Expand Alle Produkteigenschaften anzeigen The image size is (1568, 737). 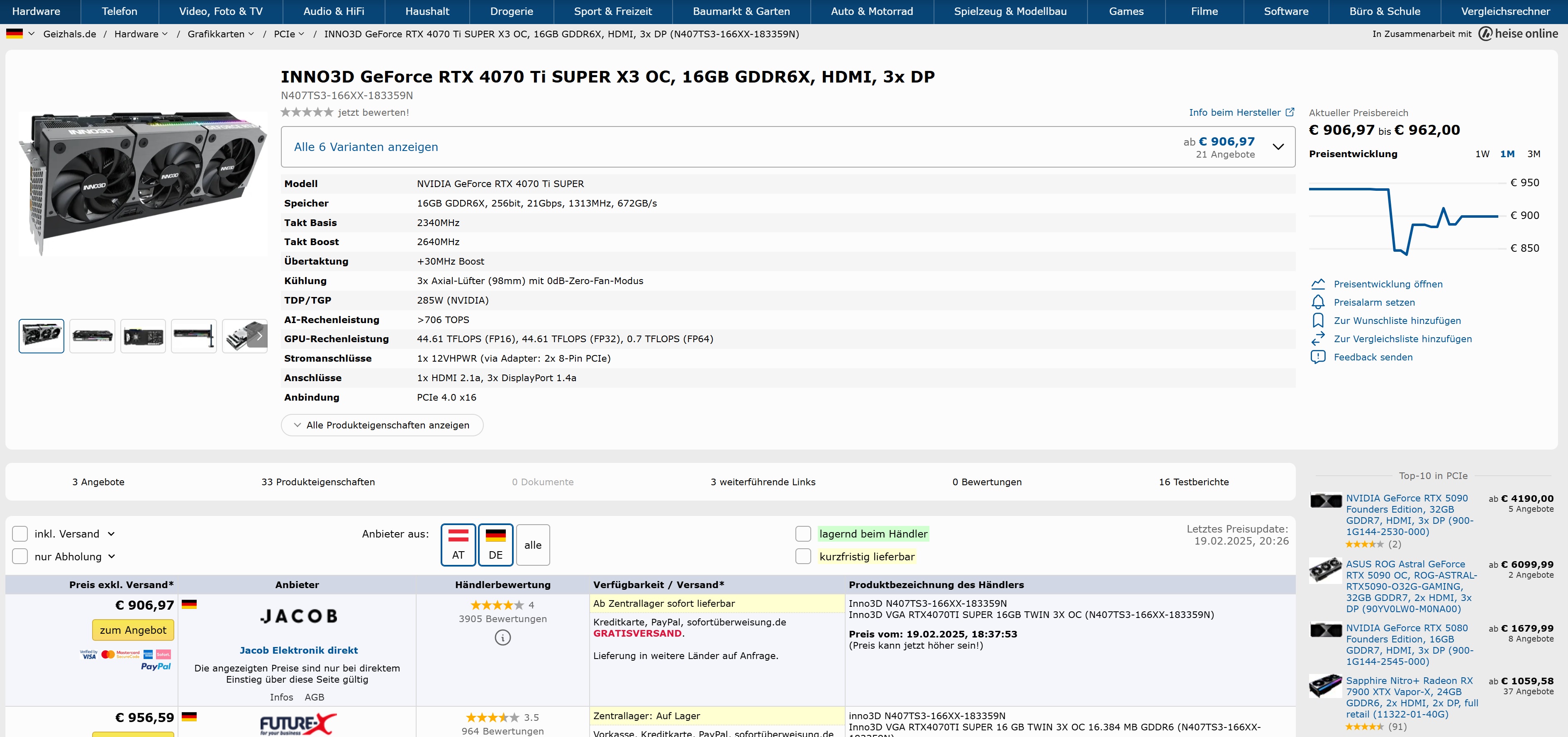pos(382,425)
